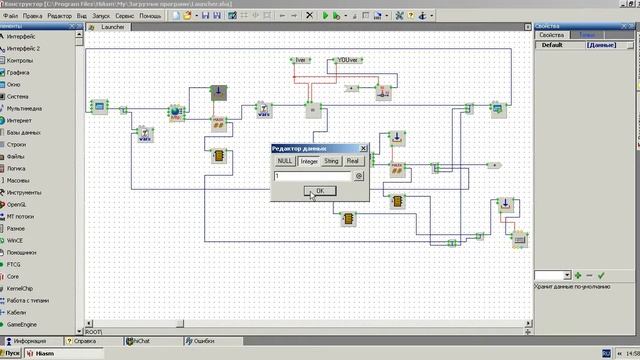Viewport: 640px width, 360px height.
Task: Select Real type in data editor
Action: pyautogui.click(x=353, y=161)
